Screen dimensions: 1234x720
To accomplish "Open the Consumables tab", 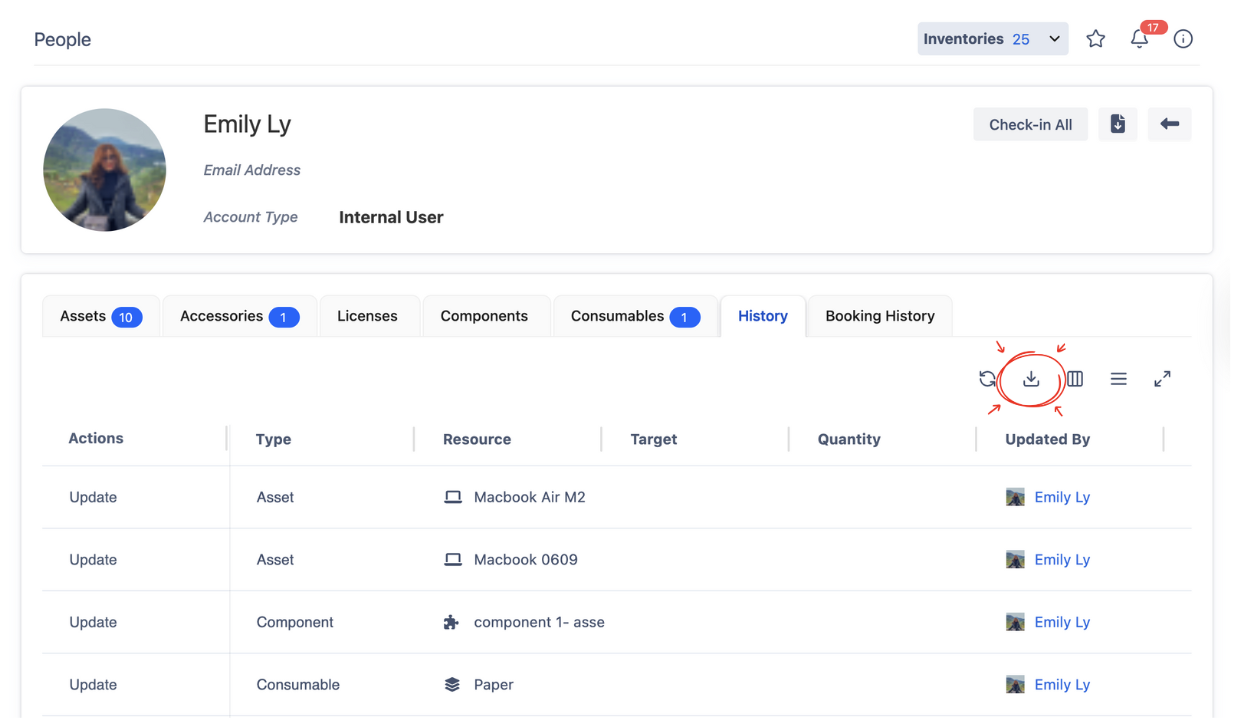I will pyautogui.click(x=634, y=316).
